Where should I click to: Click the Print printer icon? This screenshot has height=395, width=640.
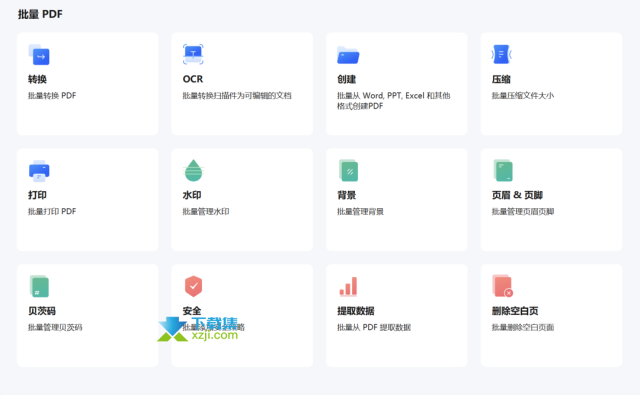[39, 171]
